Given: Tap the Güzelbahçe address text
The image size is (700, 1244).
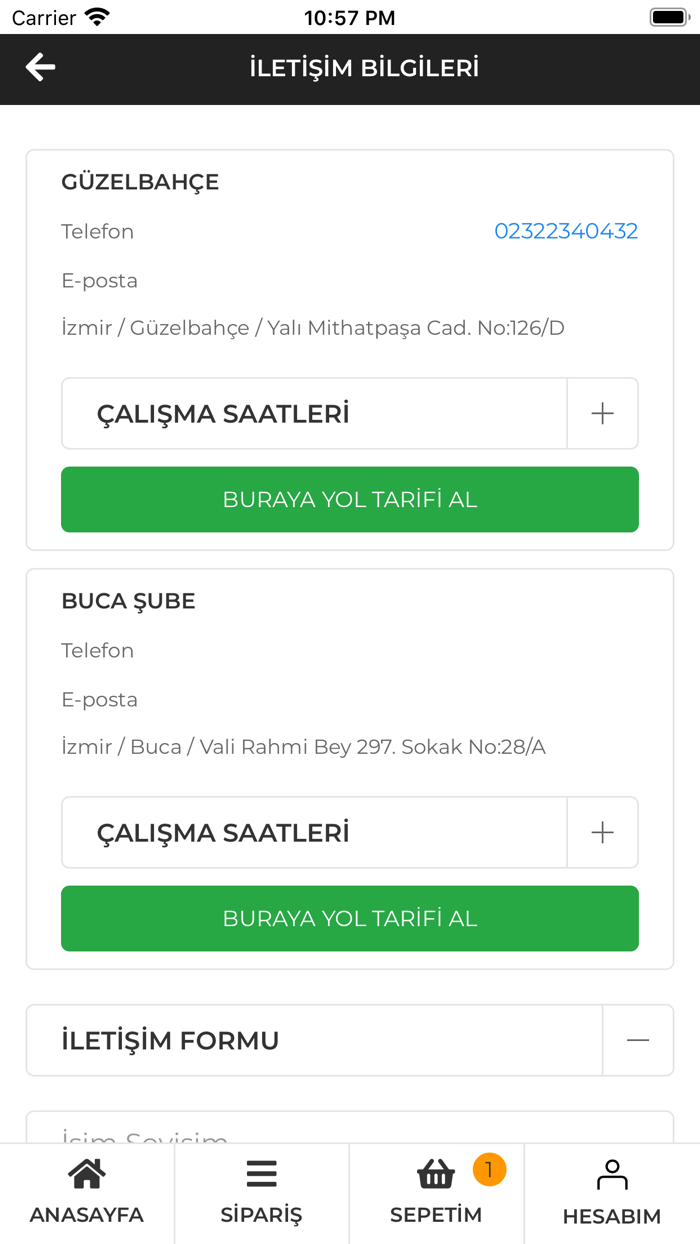Looking at the screenshot, I should click(313, 328).
